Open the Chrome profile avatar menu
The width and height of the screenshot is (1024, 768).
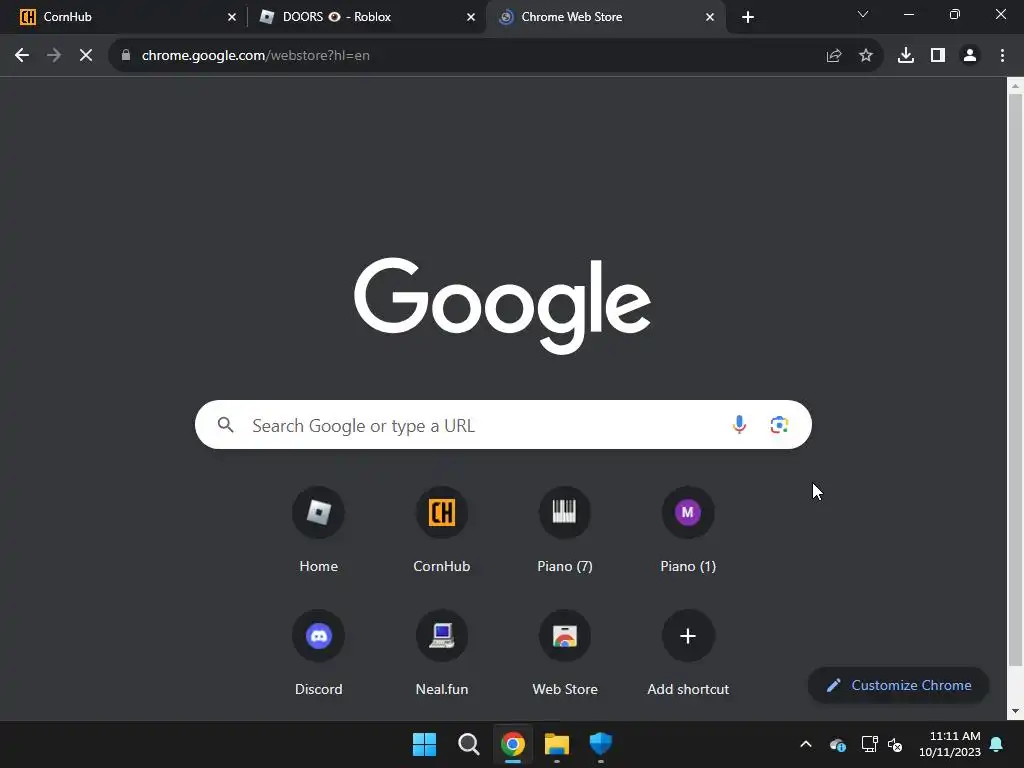[970, 56]
